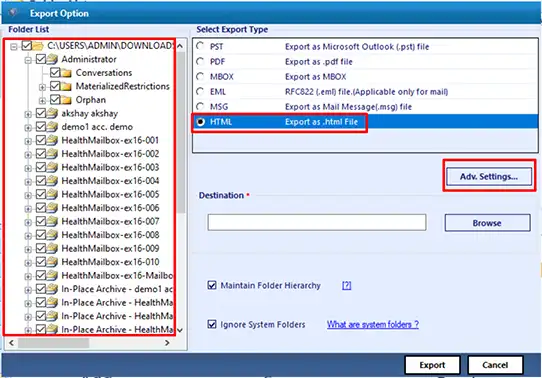Expand the HealthMailbox-ex16-008 node

click(28, 236)
